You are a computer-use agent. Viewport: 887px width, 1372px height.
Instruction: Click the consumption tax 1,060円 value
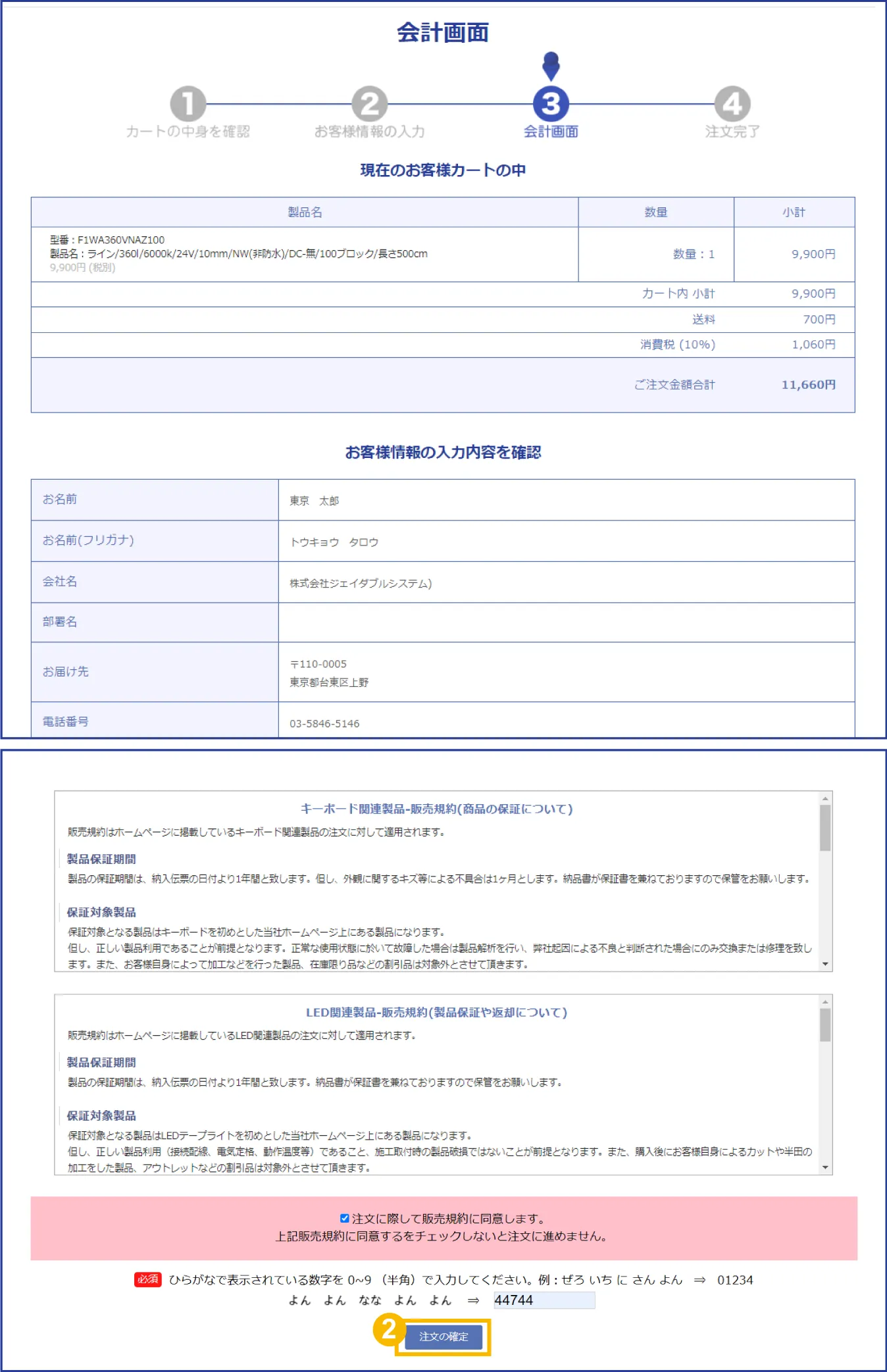pos(813,344)
